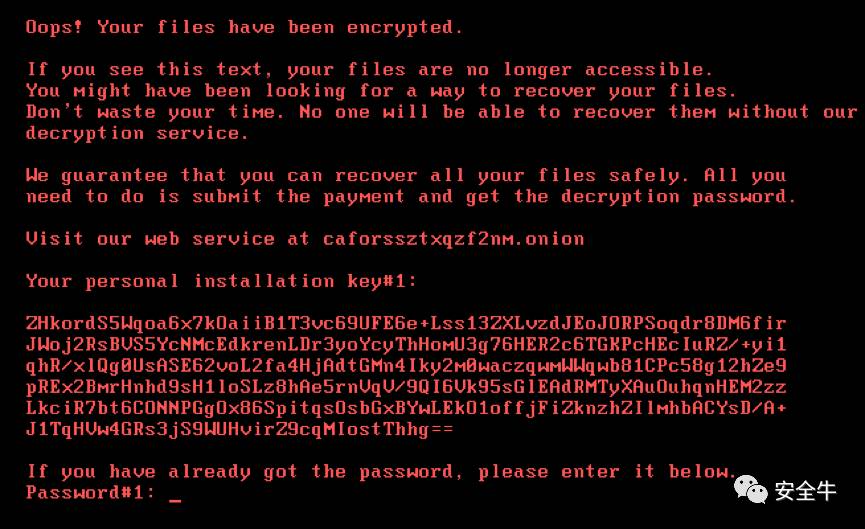
Task: Select the key line starting with JWoj2RsBUS5YcNMc
Action: point(406,344)
